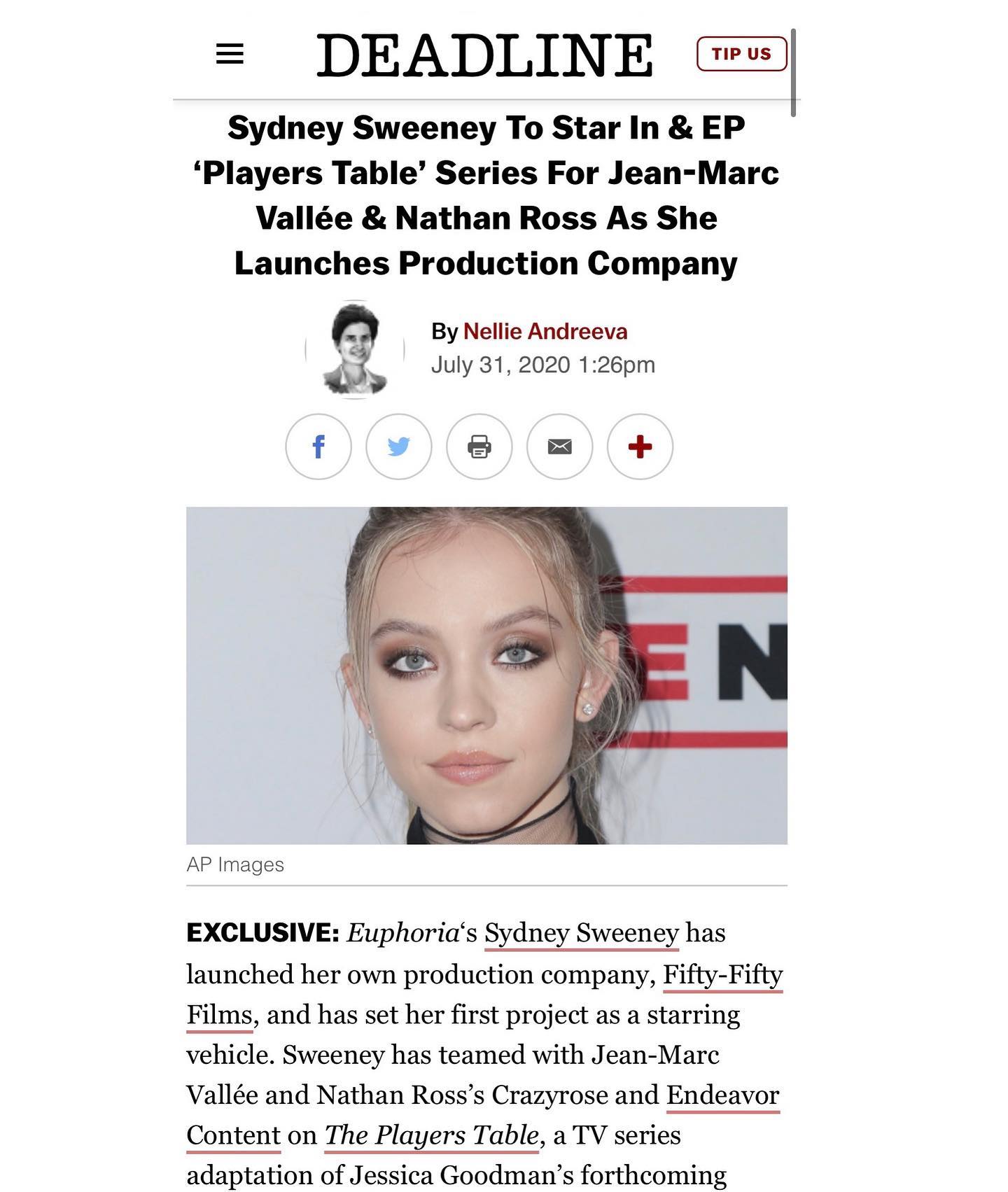Click the publication date timestamp
The height and width of the screenshot is (1192, 1008).
pos(542,363)
